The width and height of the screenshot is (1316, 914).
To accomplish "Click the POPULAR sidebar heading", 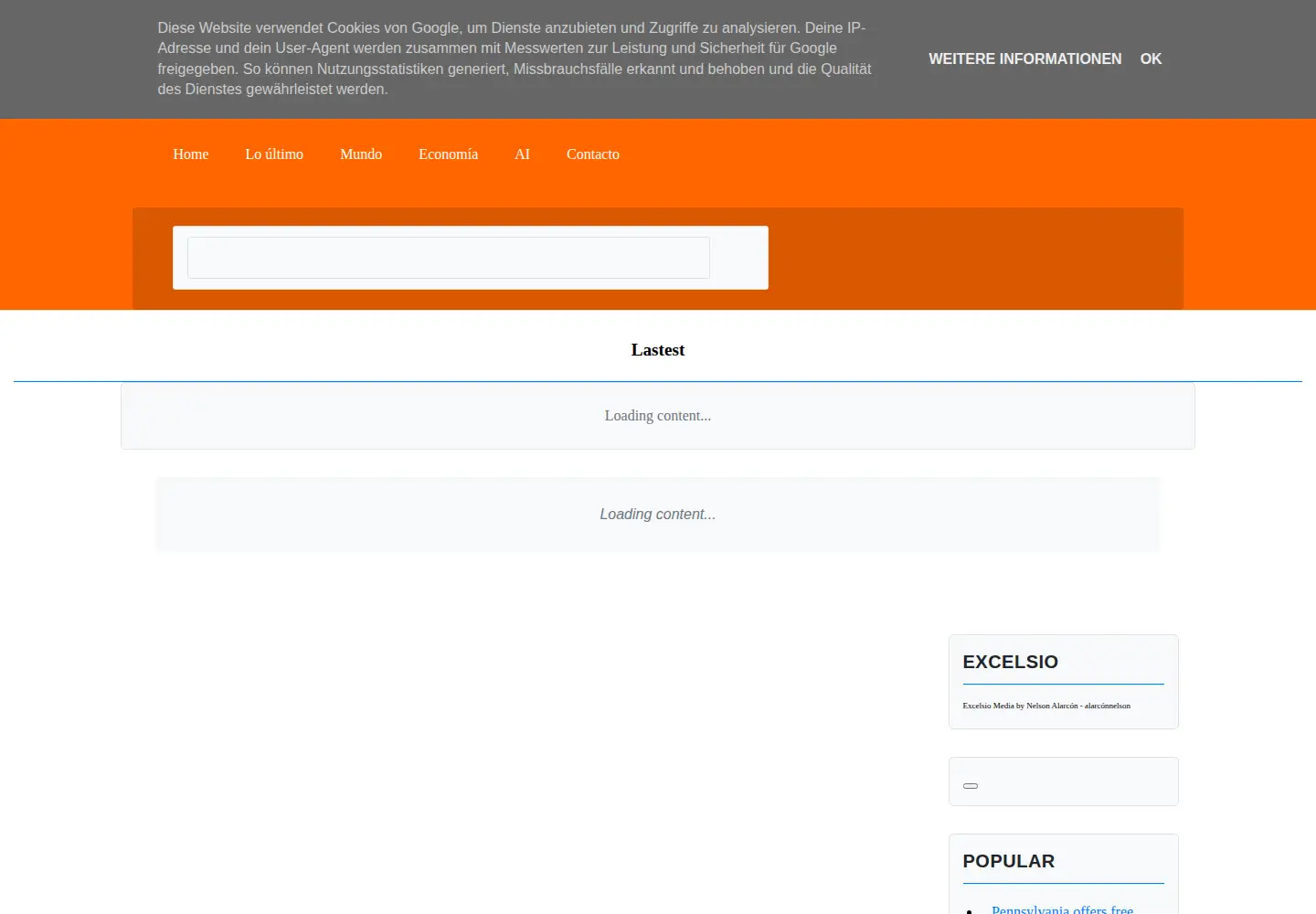I will (x=1008, y=861).
